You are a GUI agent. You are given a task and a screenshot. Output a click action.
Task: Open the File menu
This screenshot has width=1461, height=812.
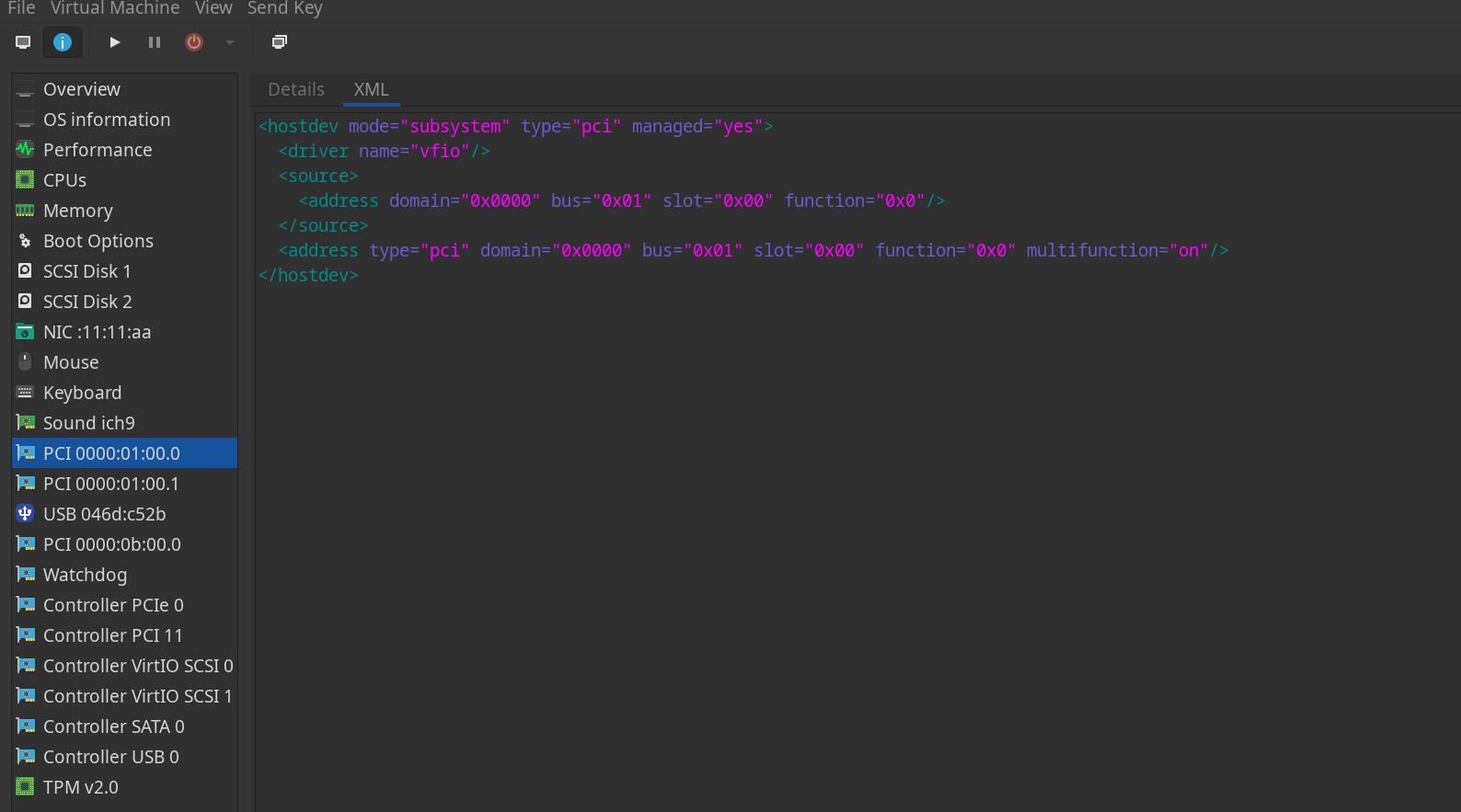[x=21, y=8]
